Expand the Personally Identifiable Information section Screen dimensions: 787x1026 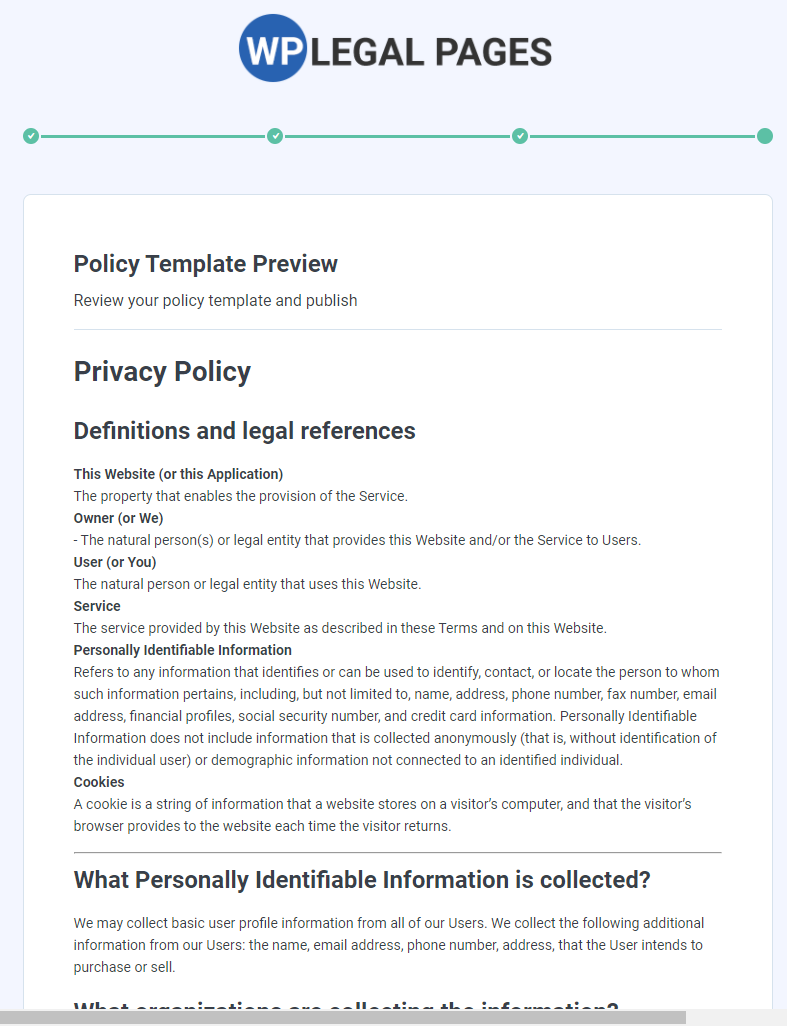tap(182, 650)
